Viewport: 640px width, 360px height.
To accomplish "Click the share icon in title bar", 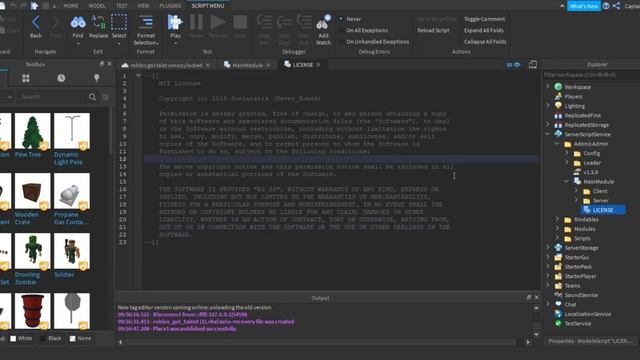I will pyautogui.click(x=617, y=6).
